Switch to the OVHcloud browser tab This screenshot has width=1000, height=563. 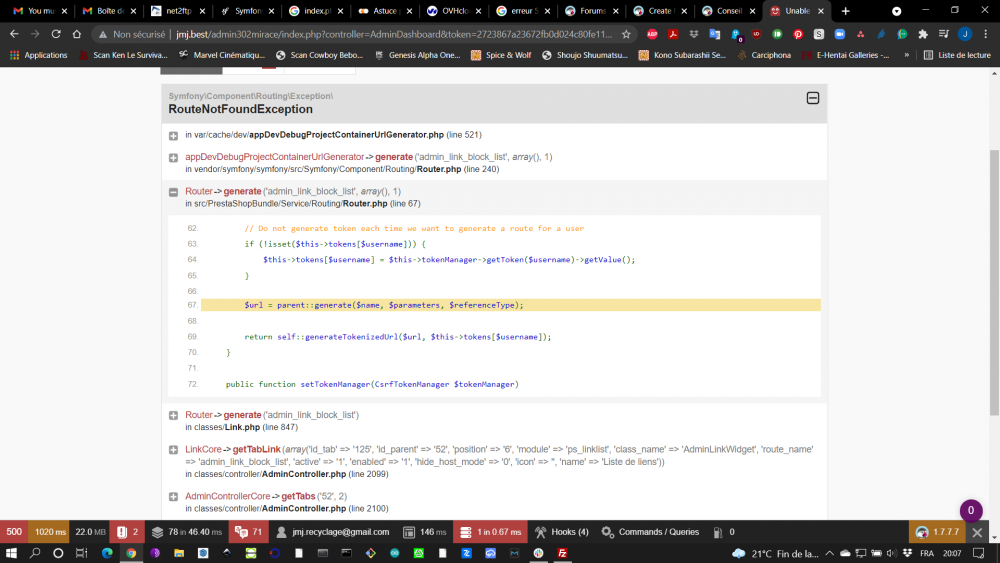point(454,11)
